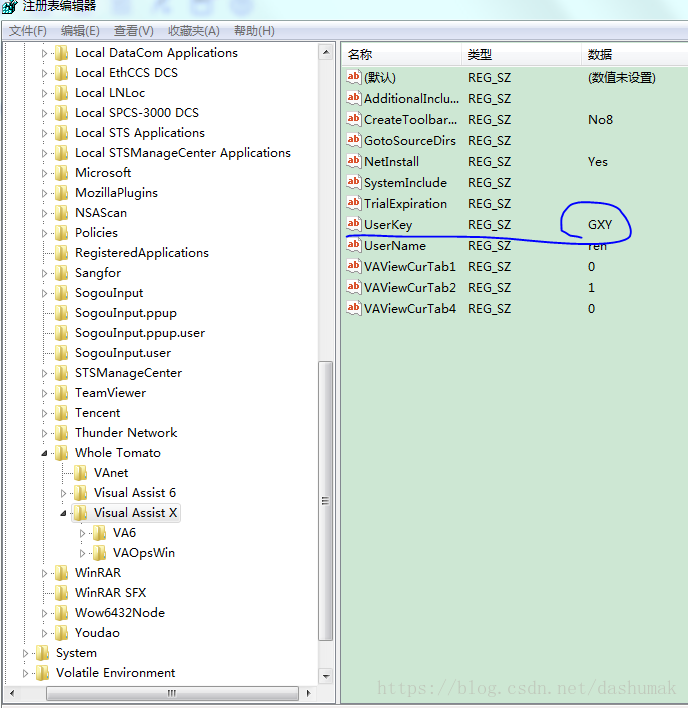The image size is (688, 708).
Task: Click the Registry Editor title bar icon
Action: point(9,6)
